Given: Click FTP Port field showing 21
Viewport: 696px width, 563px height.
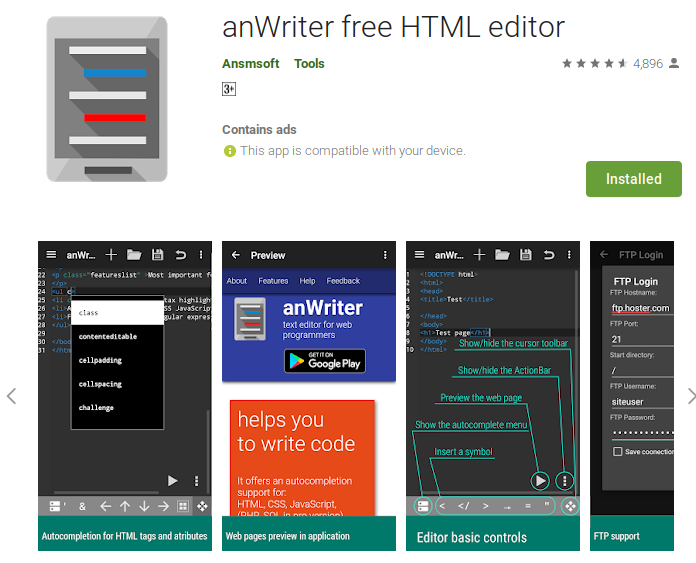Looking at the screenshot, I should click(642, 339).
